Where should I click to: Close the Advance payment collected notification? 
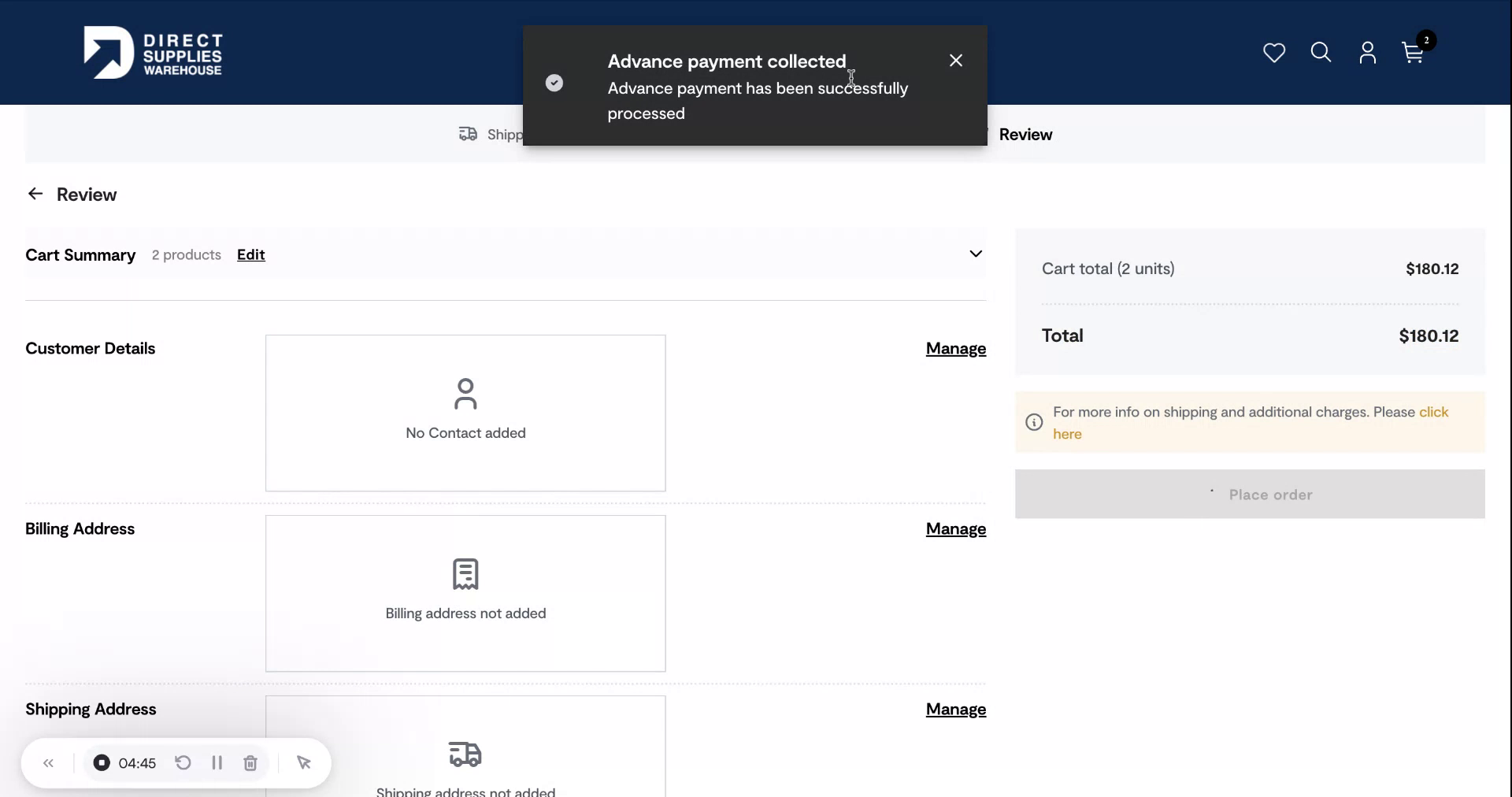(956, 60)
